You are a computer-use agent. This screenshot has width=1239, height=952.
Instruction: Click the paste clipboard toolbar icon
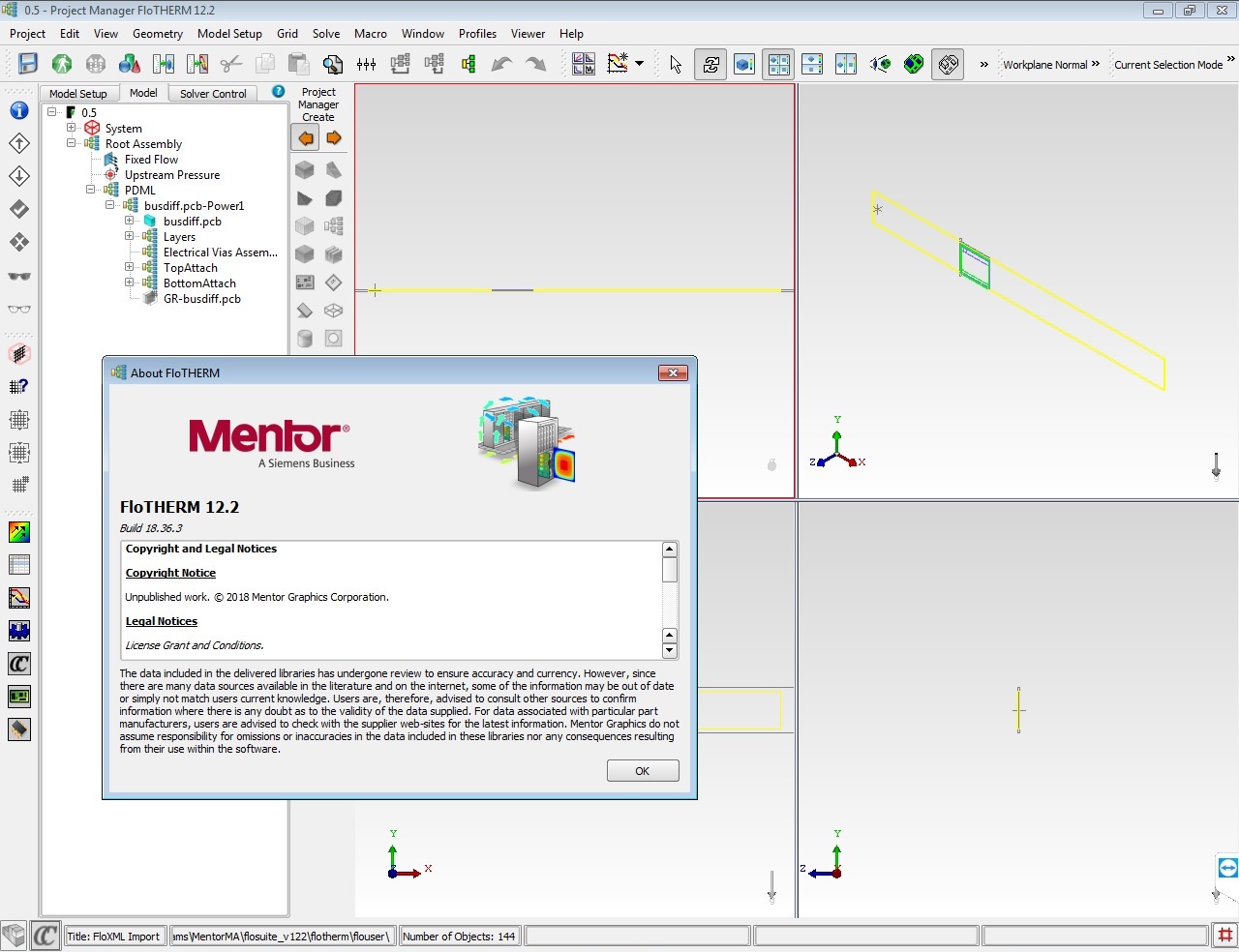(x=298, y=64)
